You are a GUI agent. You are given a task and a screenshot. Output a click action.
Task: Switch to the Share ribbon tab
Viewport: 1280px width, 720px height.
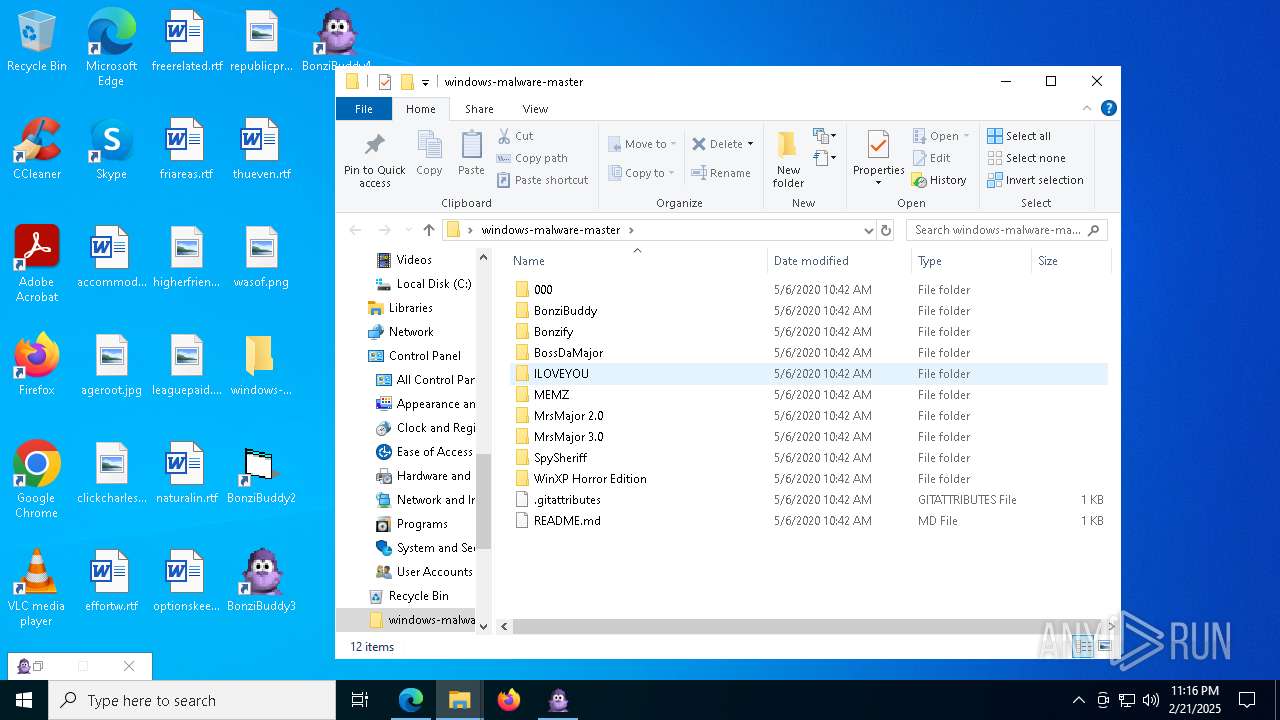[x=479, y=109]
